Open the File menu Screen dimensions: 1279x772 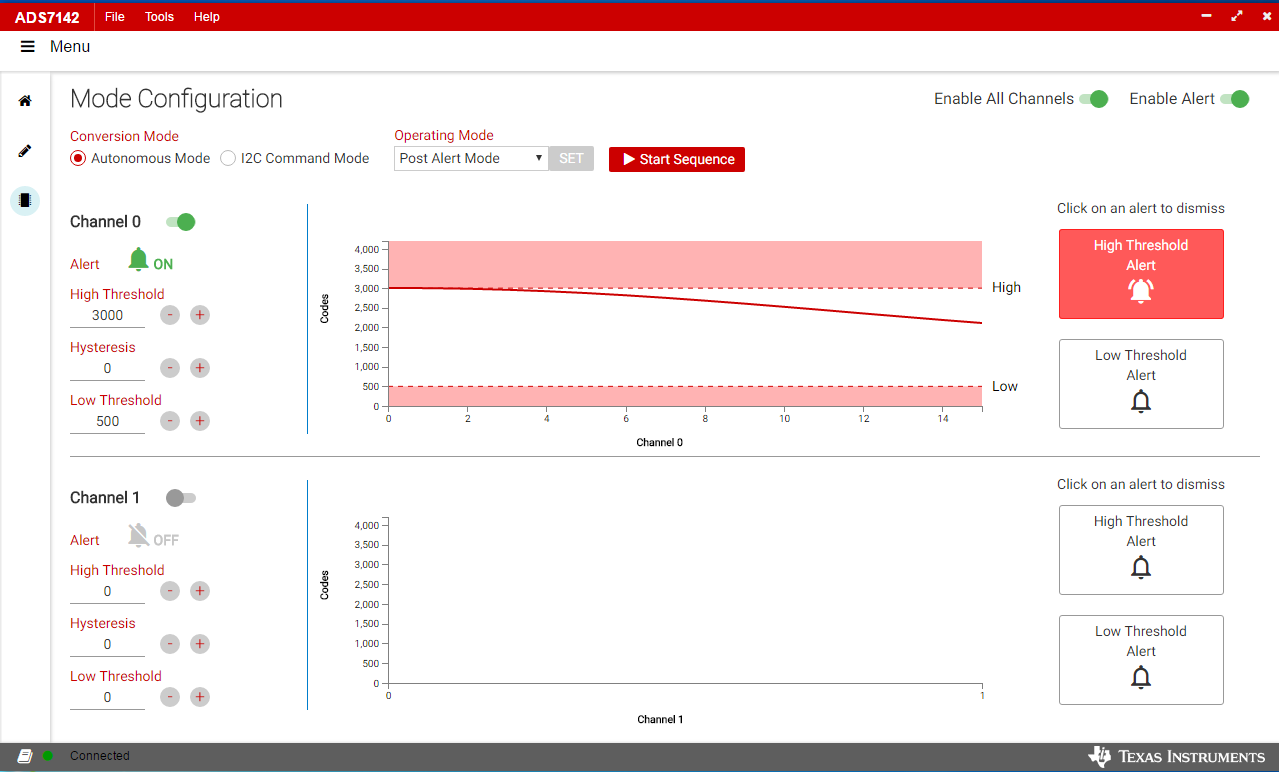115,17
